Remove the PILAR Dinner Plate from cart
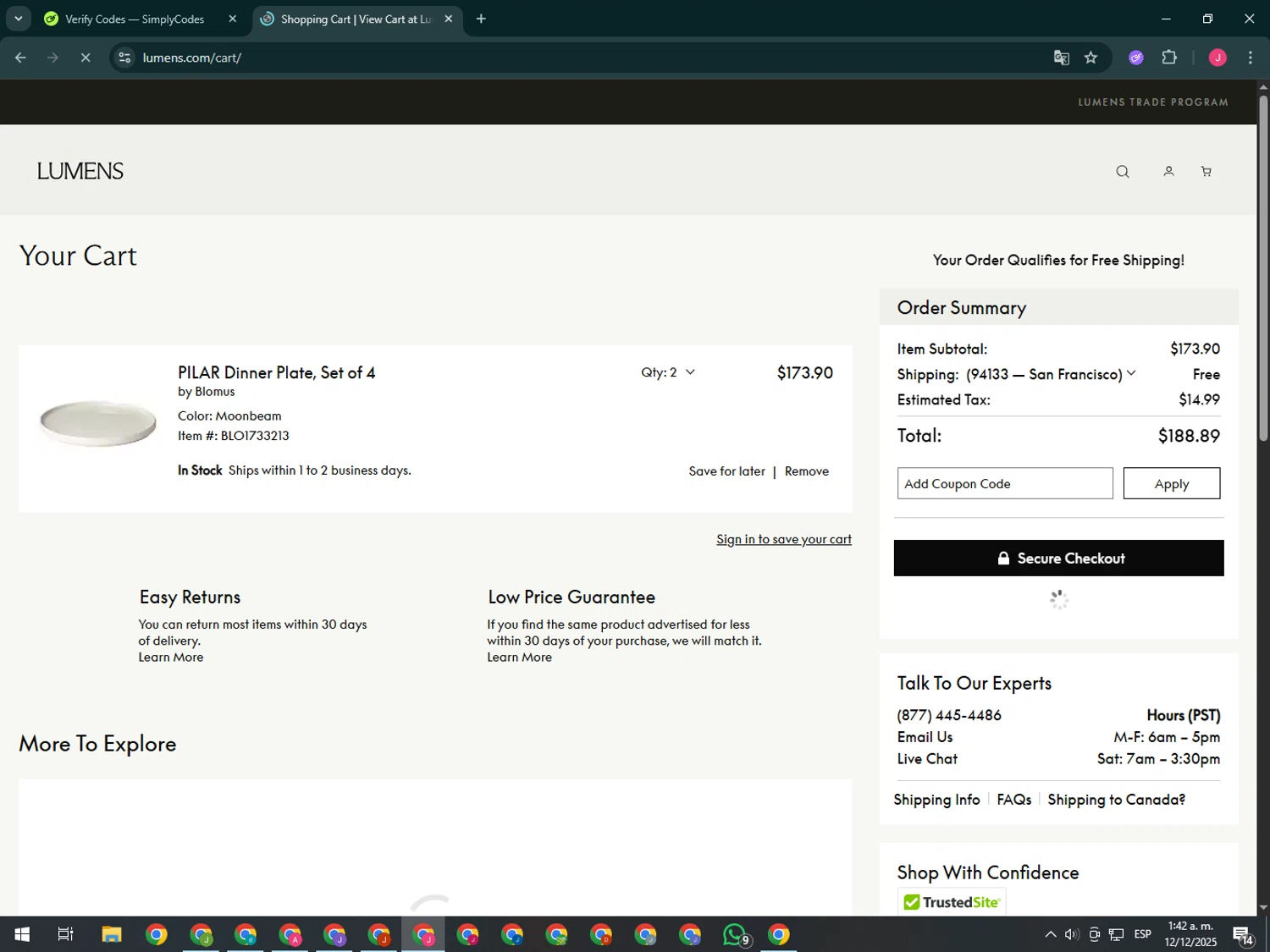This screenshot has width=1270, height=952. click(806, 471)
